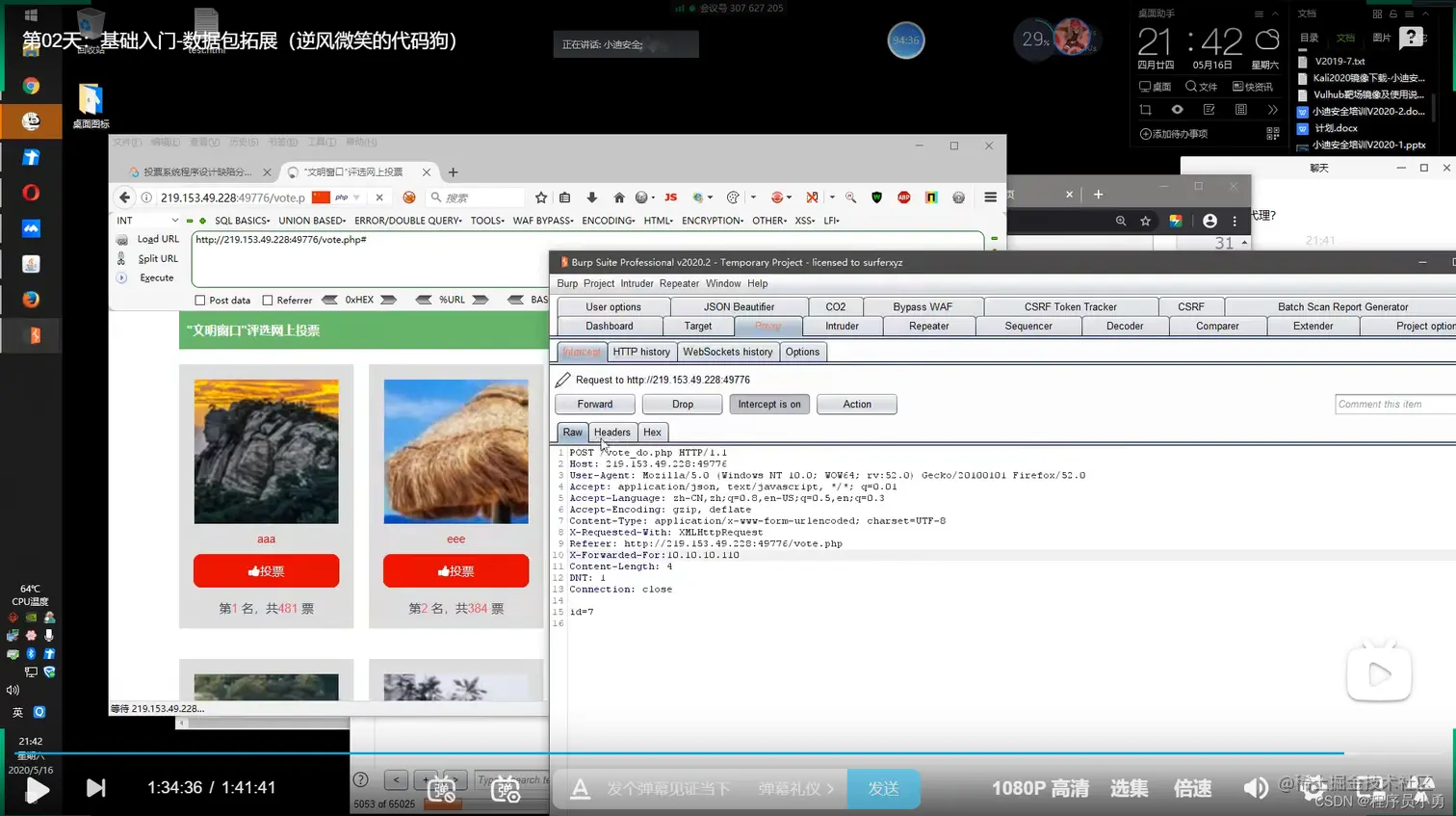
Task: Stop page loading with X in address bar
Action: (379, 197)
